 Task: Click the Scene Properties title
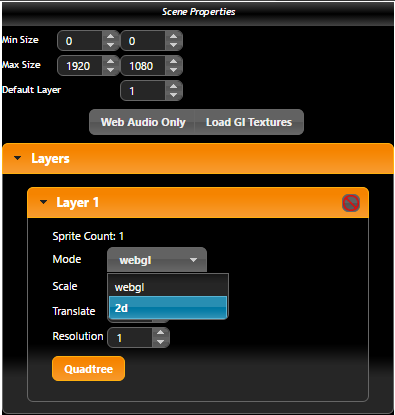(198, 12)
